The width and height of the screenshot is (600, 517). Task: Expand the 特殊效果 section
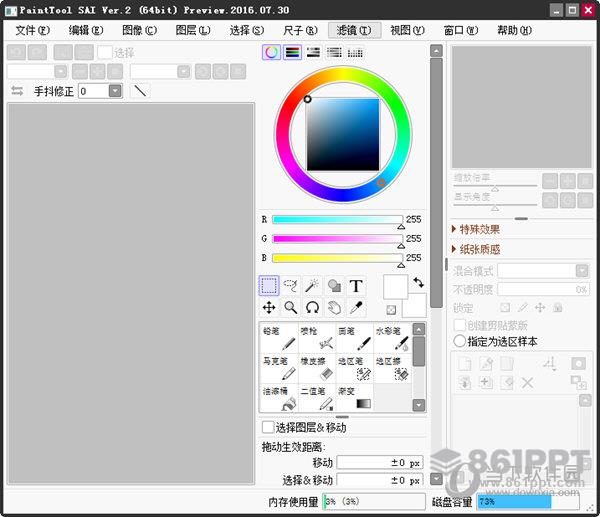click(476, 229)
